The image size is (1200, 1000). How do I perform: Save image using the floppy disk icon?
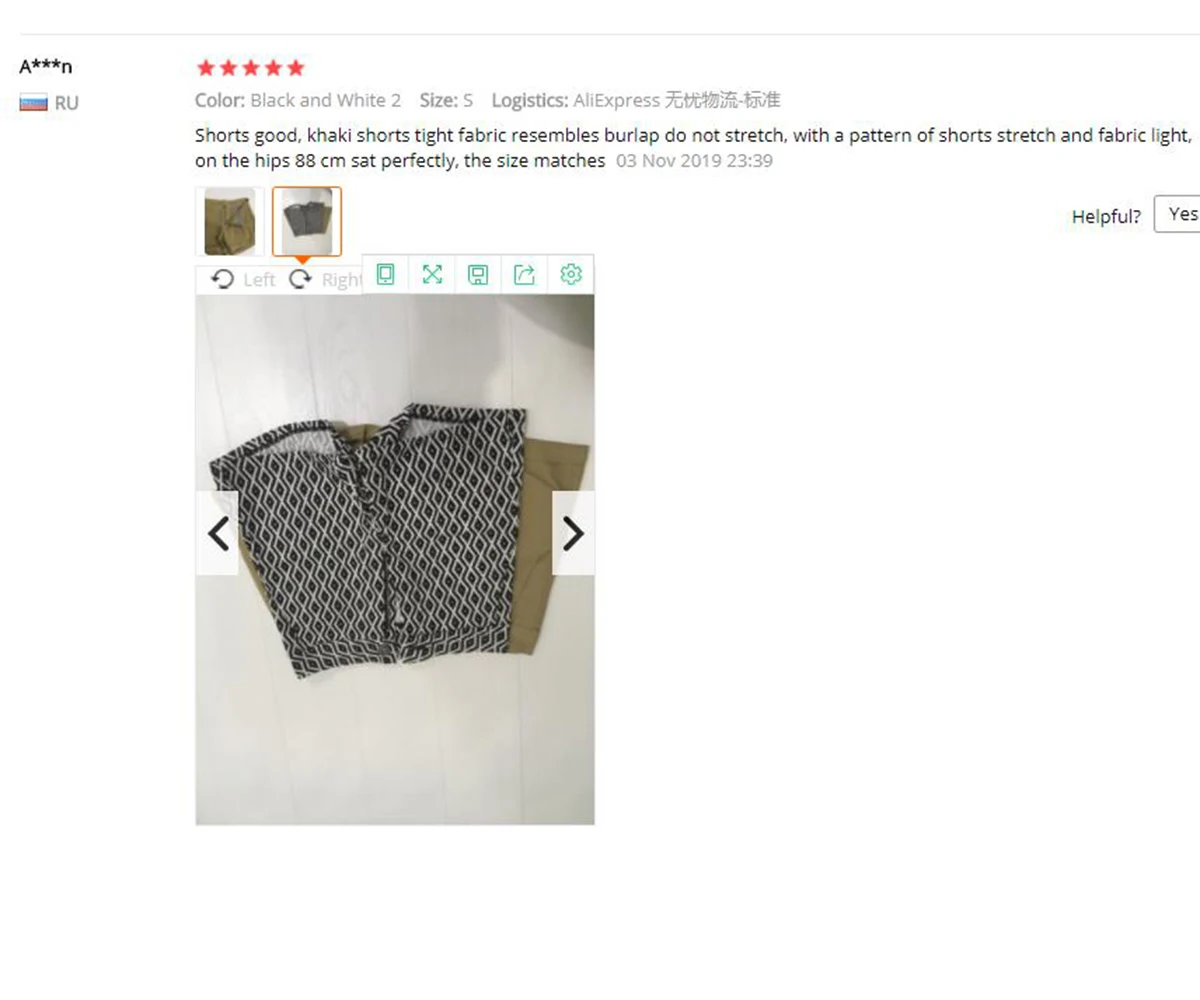click(478, 274)
